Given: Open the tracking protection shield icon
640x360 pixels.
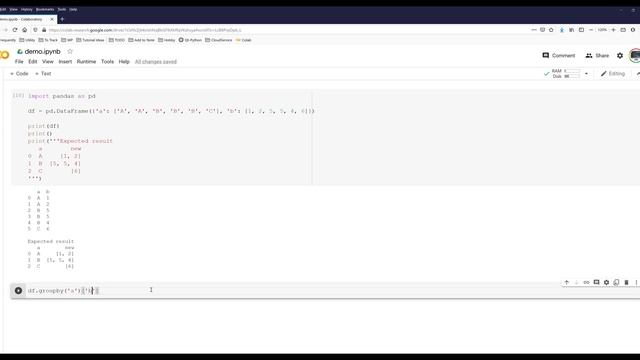Looking at the screenshot, I should coord(35,30).
